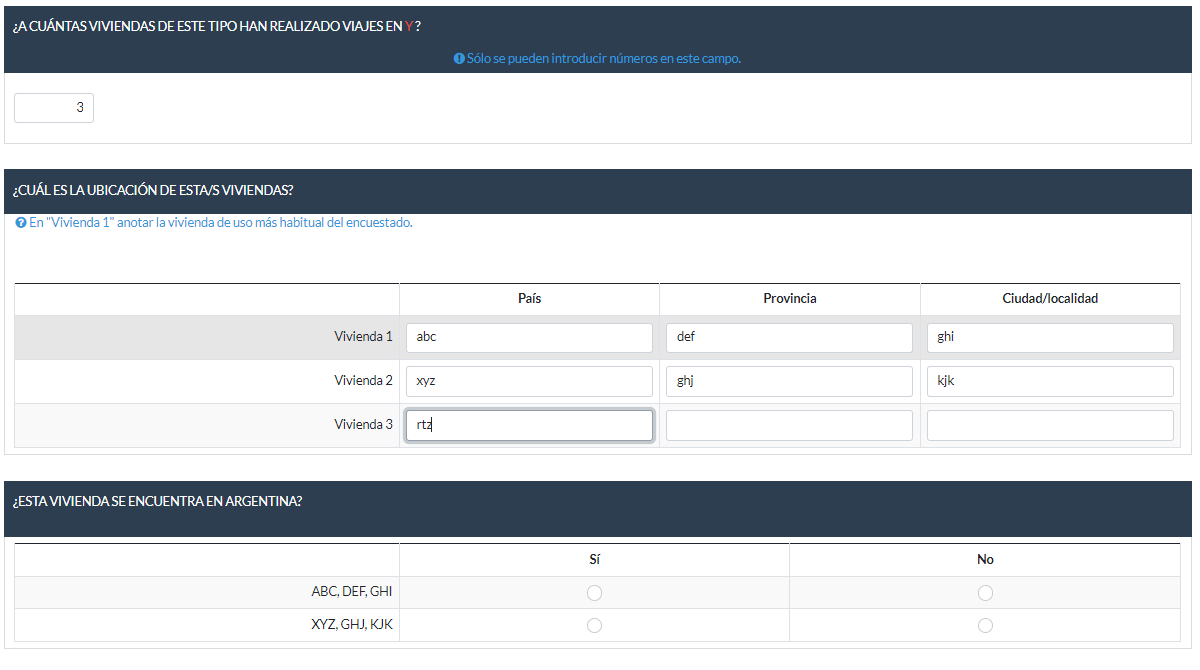Click the Provincia column header
Viewport: 1200px width, 670px height.
790,299
